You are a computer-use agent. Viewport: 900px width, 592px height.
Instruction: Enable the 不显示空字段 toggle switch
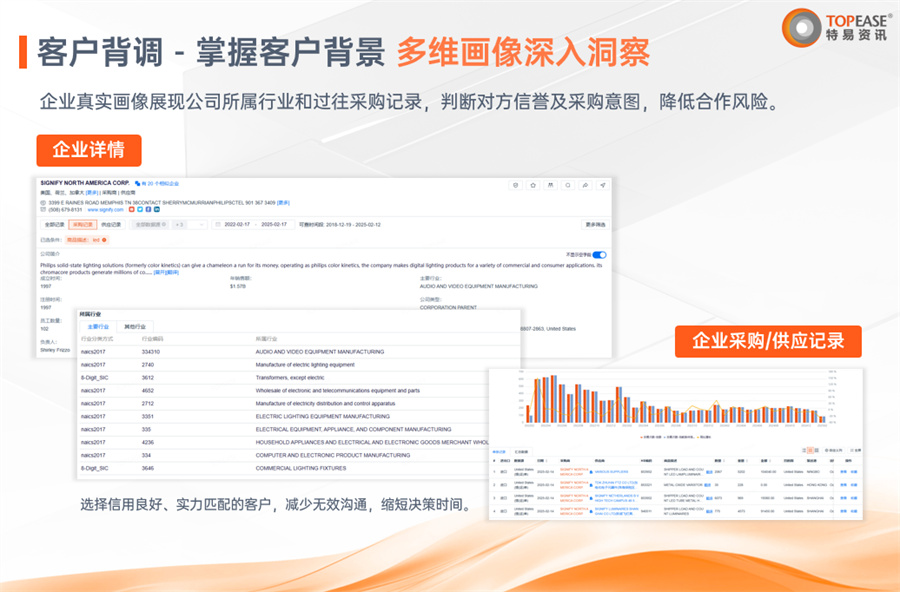(x=600, y=255)
